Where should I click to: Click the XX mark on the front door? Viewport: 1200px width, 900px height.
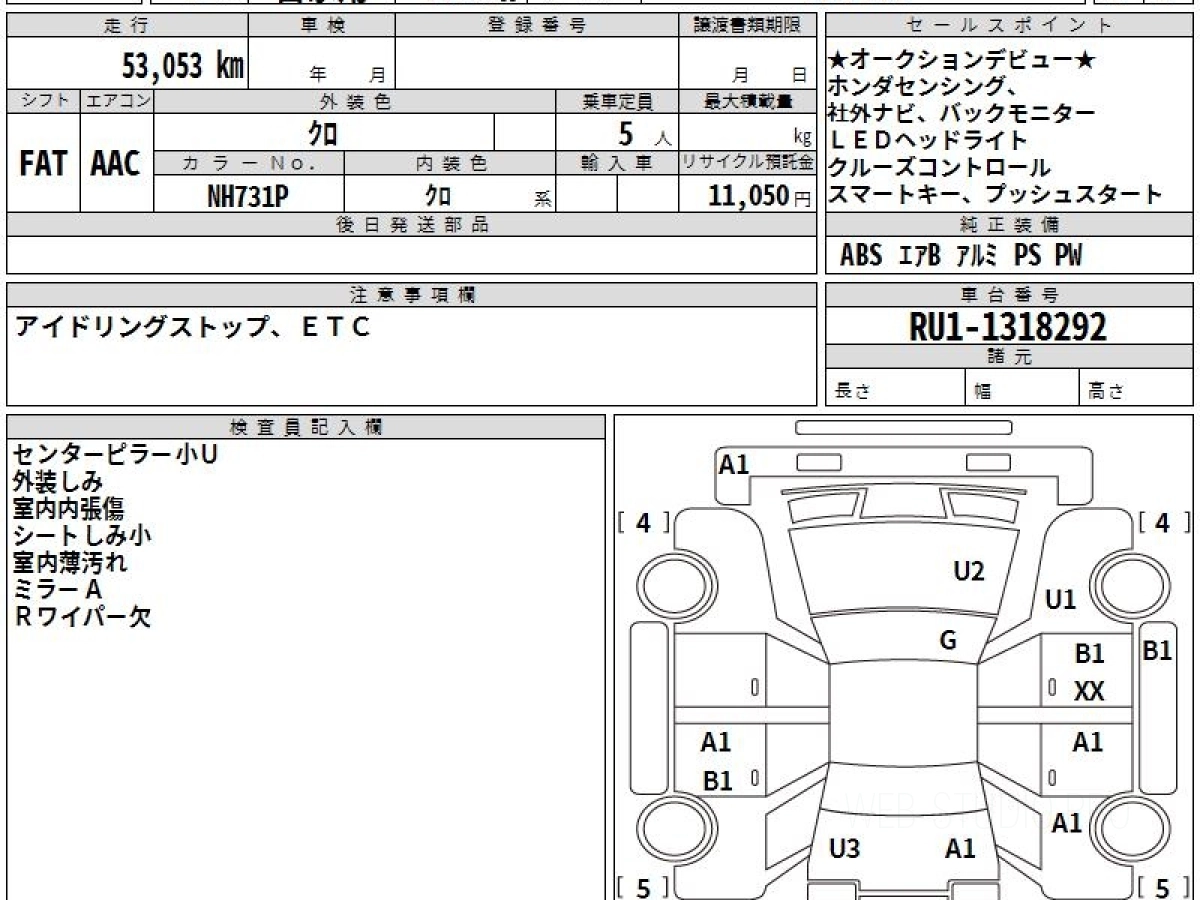click(x=1089, y=691)
